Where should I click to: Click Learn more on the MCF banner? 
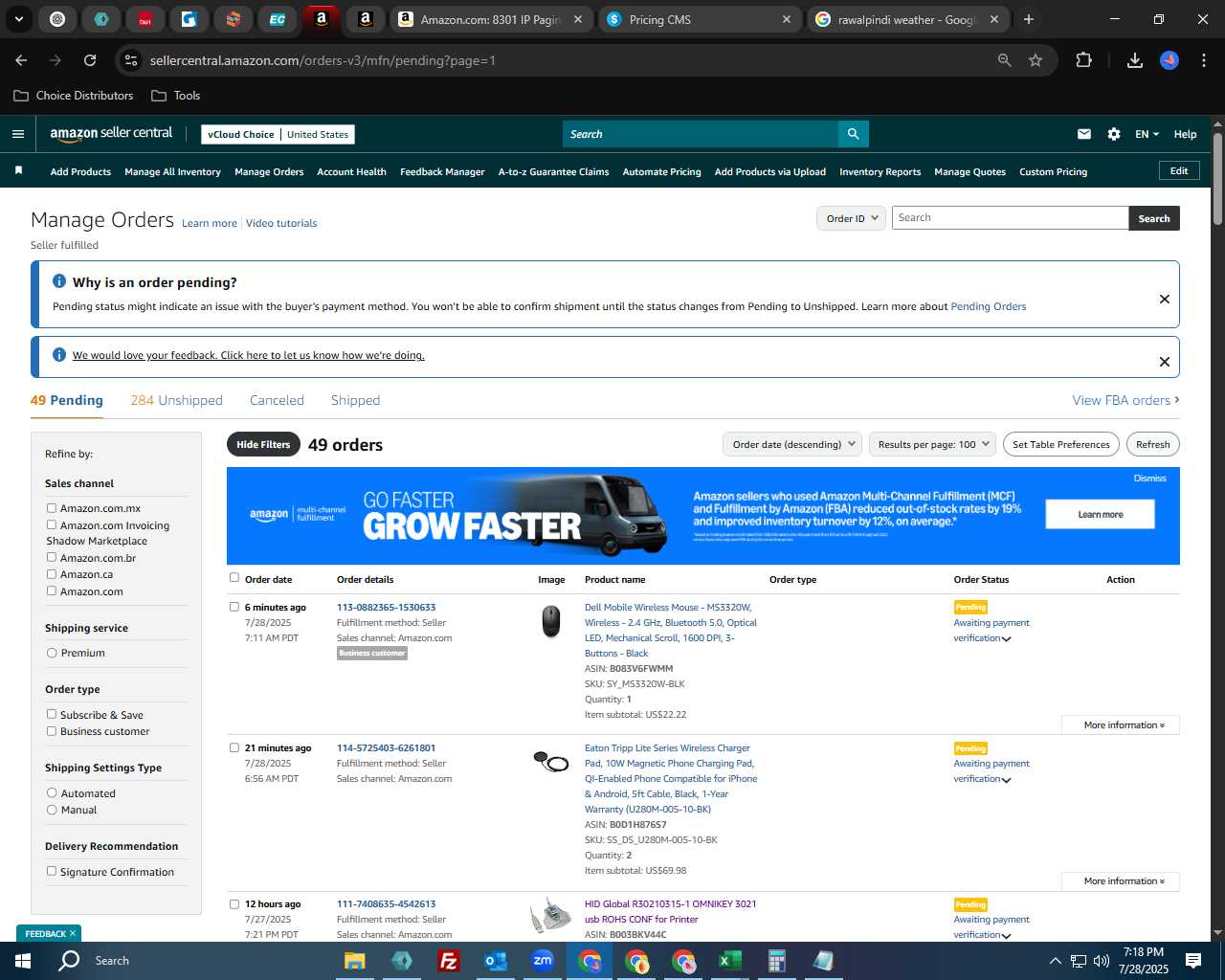(1100, 514)
